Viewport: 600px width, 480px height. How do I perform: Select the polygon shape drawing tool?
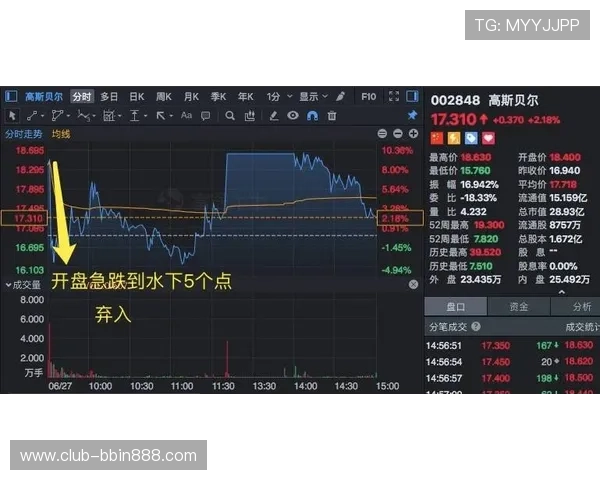(x=57, y=115)
